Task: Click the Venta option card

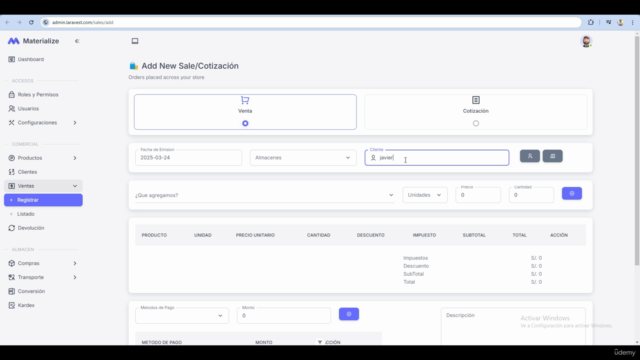Action: [245, 112]
